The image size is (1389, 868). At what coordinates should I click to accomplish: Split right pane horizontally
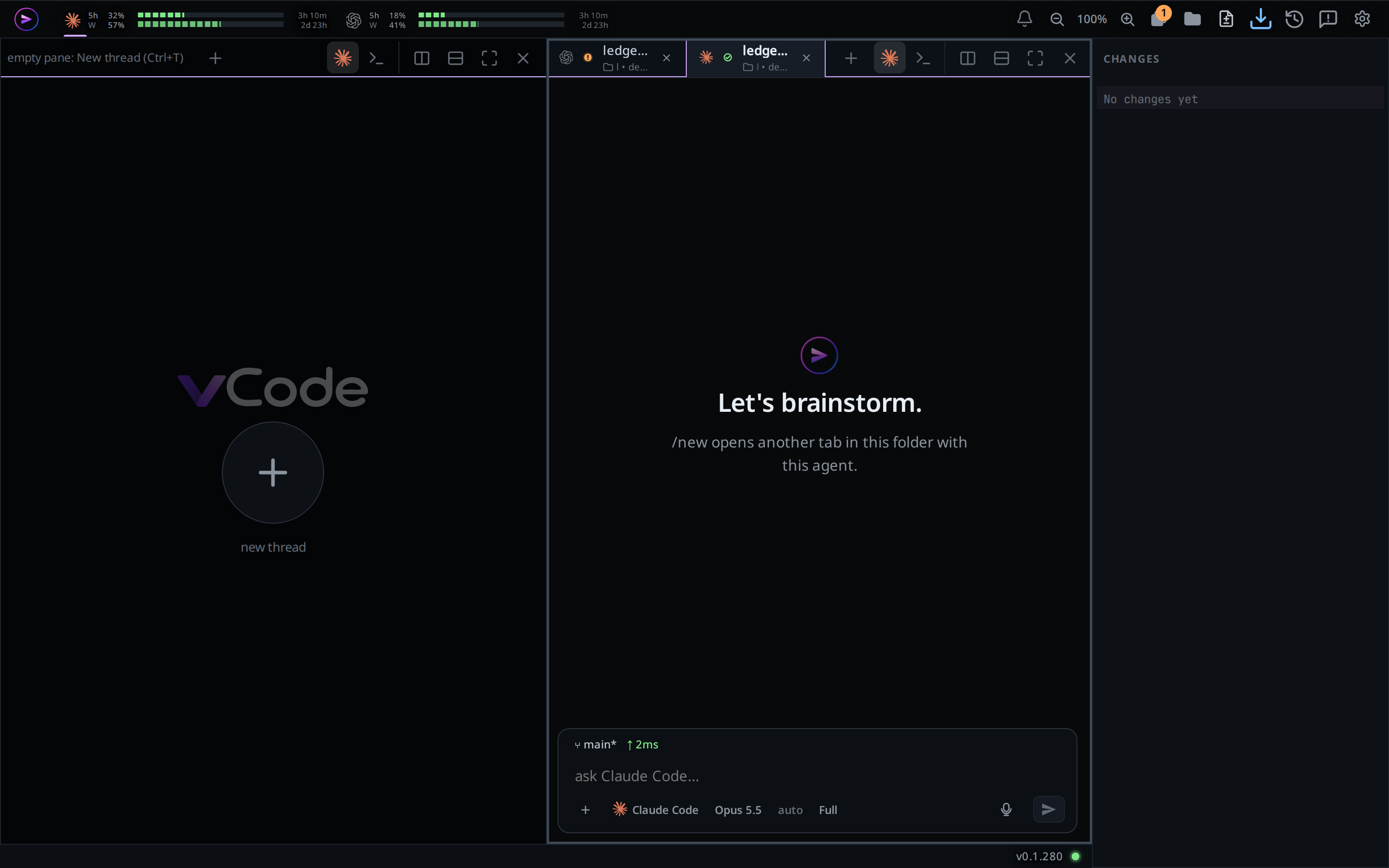tap(1002, 58)
